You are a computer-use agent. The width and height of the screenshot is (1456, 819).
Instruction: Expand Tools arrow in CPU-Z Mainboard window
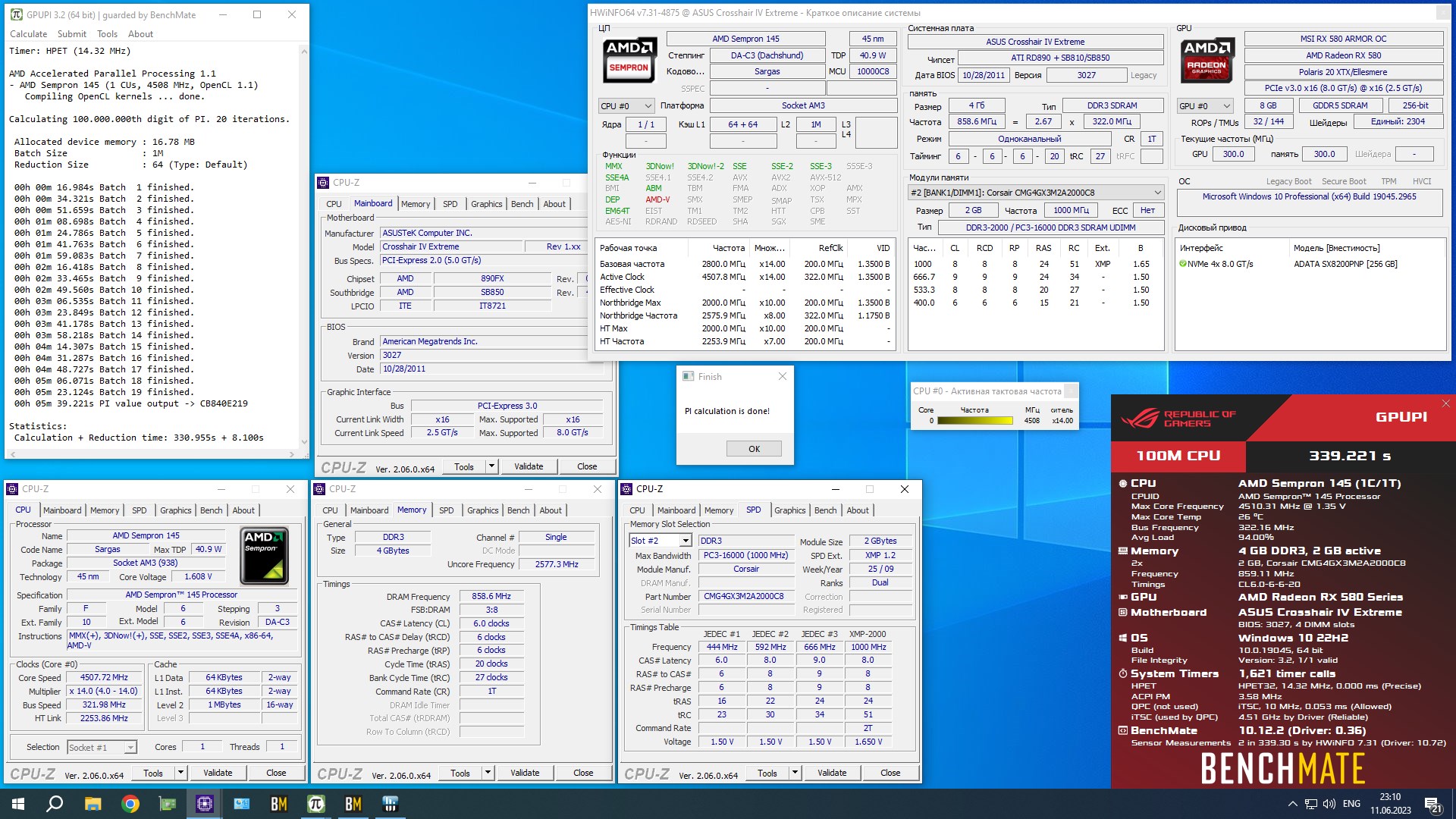click(491, 466)
